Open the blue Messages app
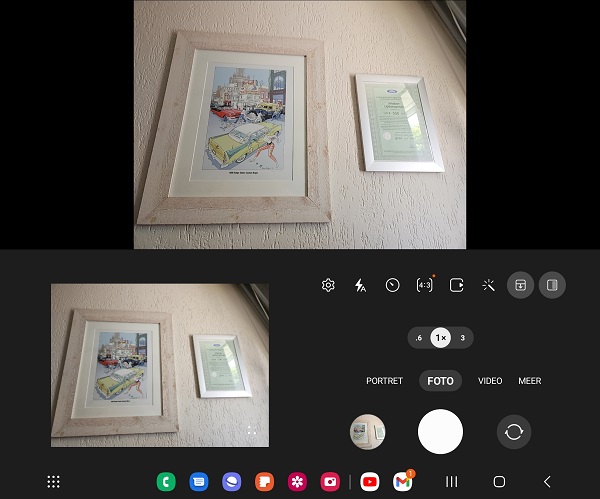Viewport: 600px width, 499px height. (199, 481)
